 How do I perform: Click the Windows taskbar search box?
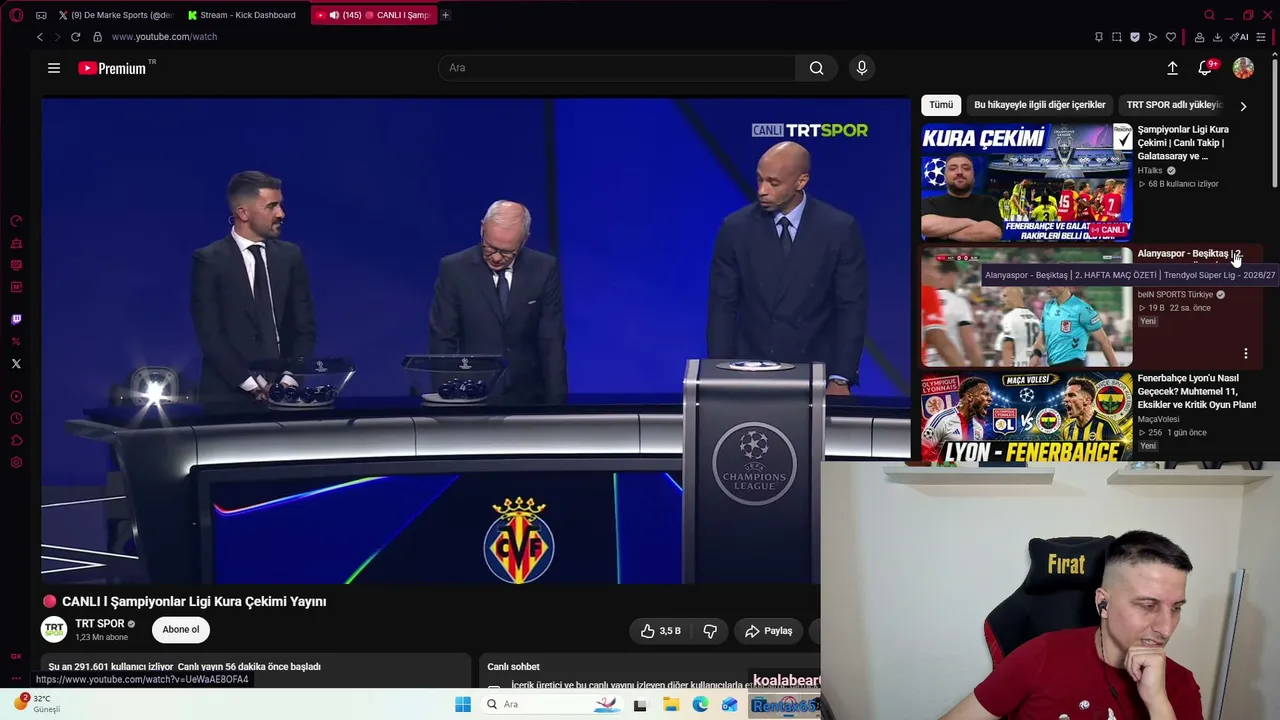pyautogui.click(x=553, y=704)
